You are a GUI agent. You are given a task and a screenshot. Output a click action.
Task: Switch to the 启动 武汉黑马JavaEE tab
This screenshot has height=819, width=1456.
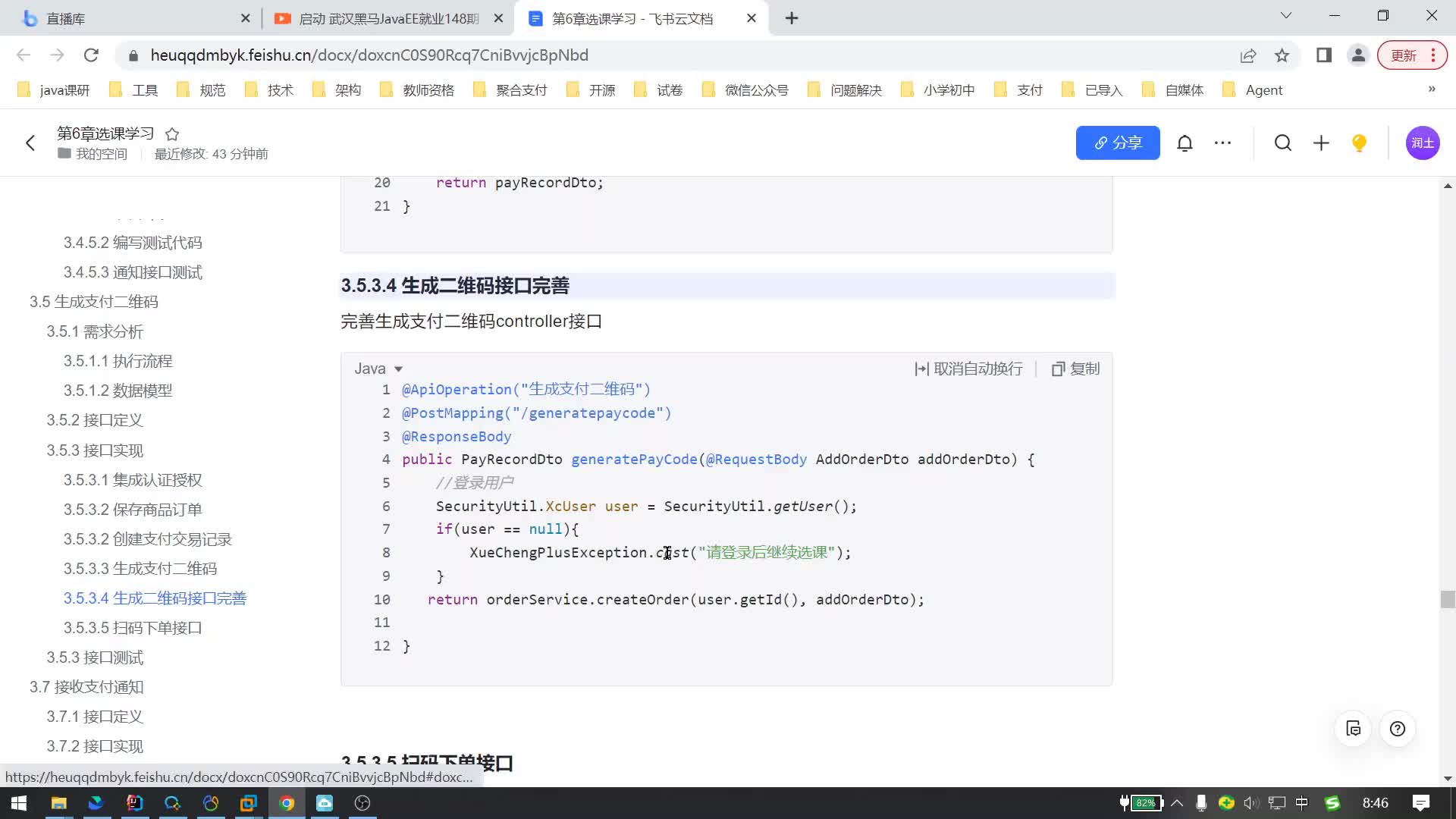387,18
